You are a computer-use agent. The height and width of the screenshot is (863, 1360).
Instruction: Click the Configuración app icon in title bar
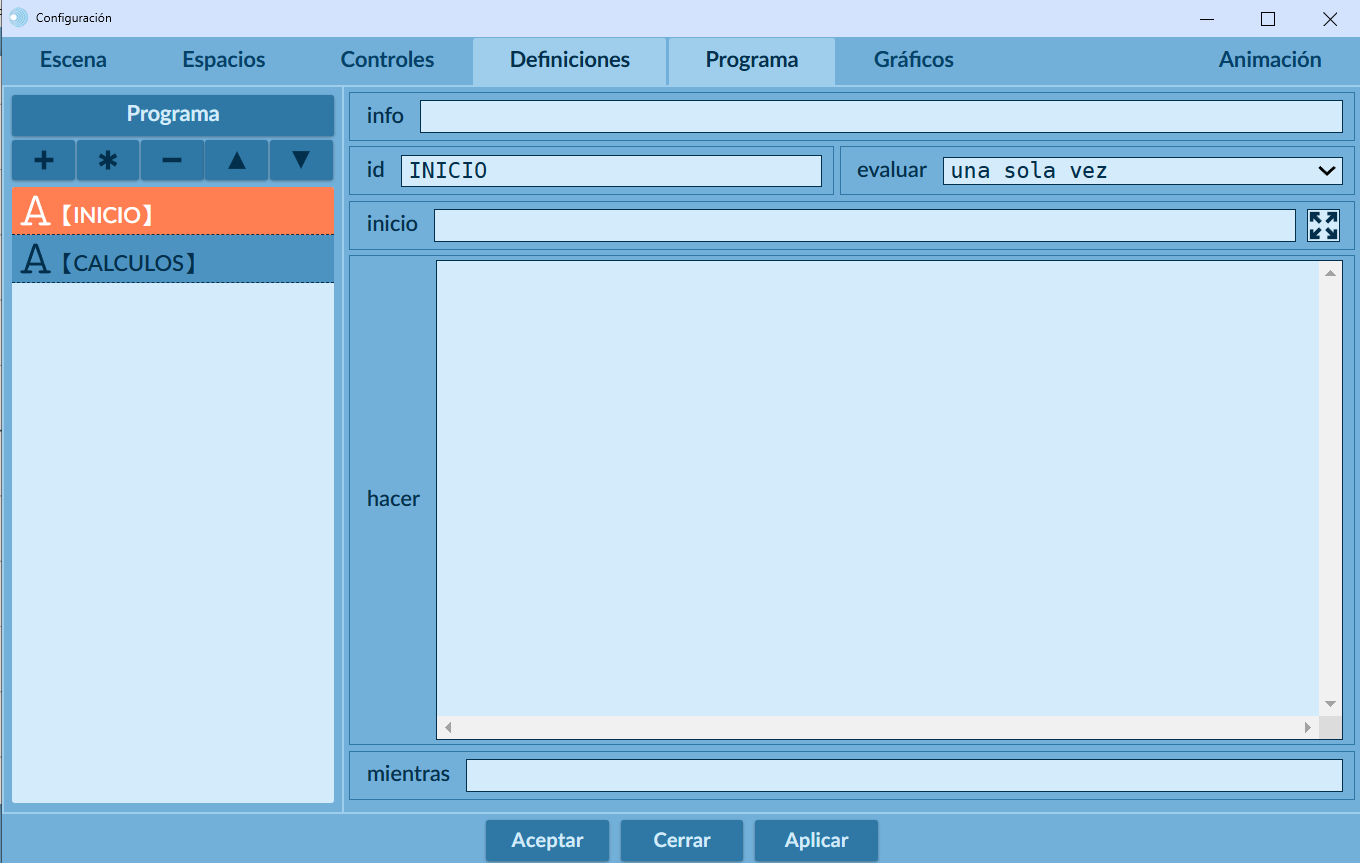pyautogui.click(x=18, y=18)
